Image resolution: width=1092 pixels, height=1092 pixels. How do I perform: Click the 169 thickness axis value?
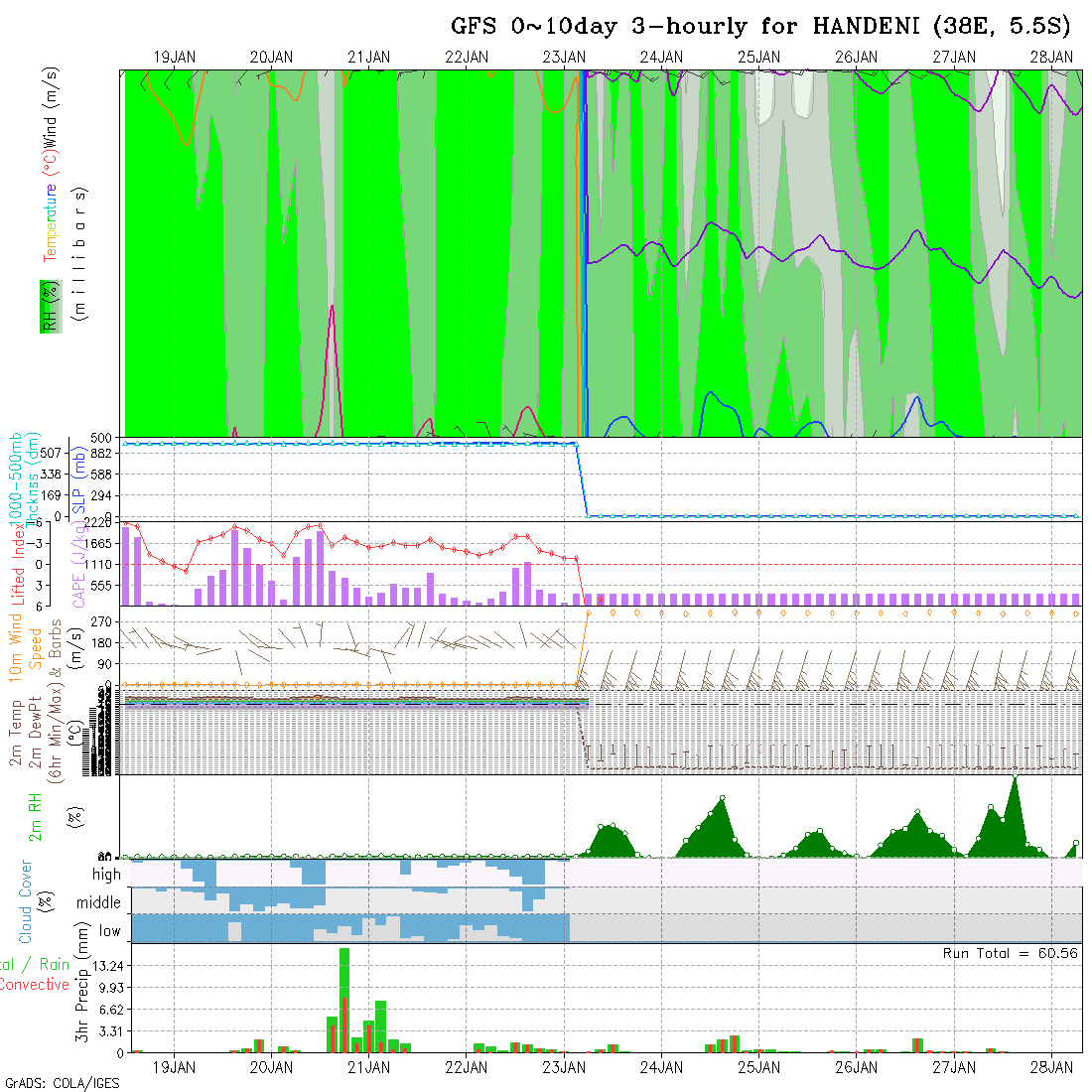[x=51, y=495]
